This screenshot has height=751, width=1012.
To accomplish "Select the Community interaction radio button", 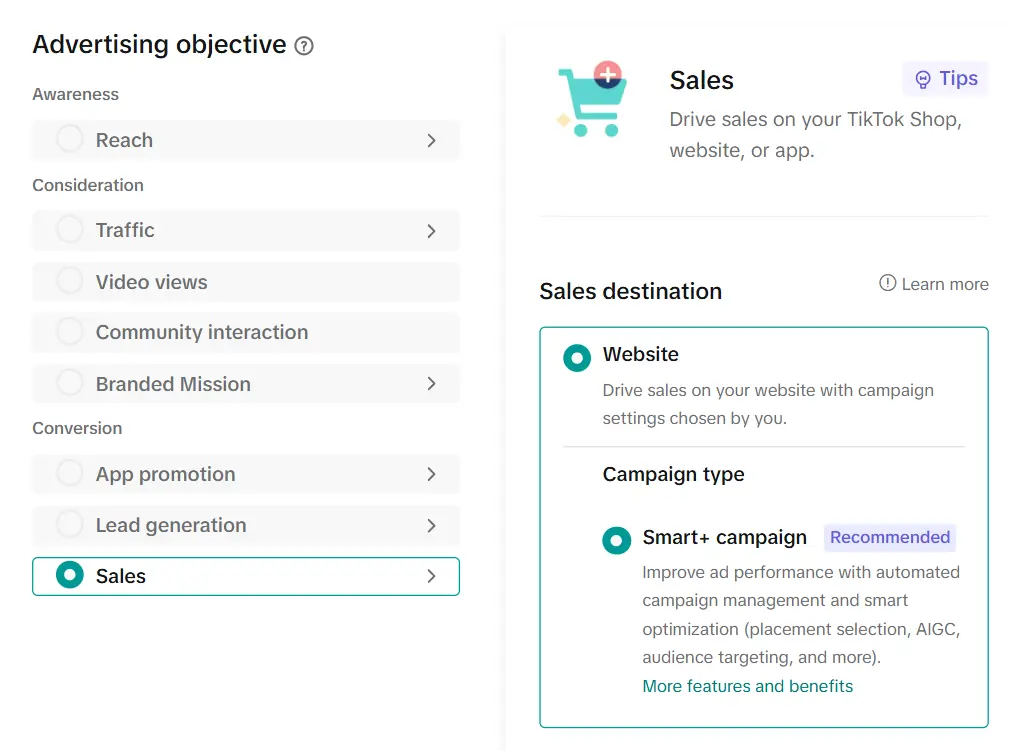I will click(x=70, y=332).
